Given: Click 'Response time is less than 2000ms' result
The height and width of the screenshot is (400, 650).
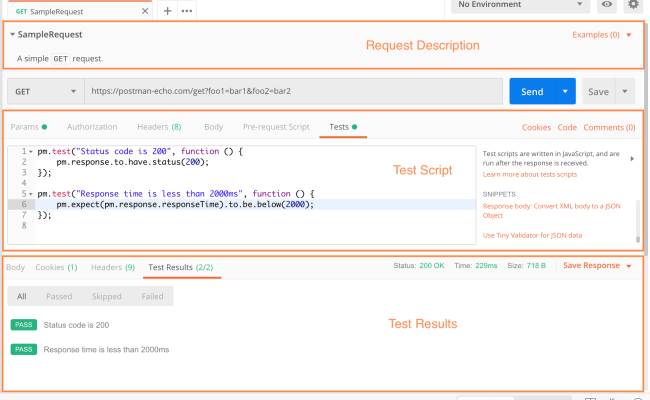Looking at the screenshot, I should (106, 349).
